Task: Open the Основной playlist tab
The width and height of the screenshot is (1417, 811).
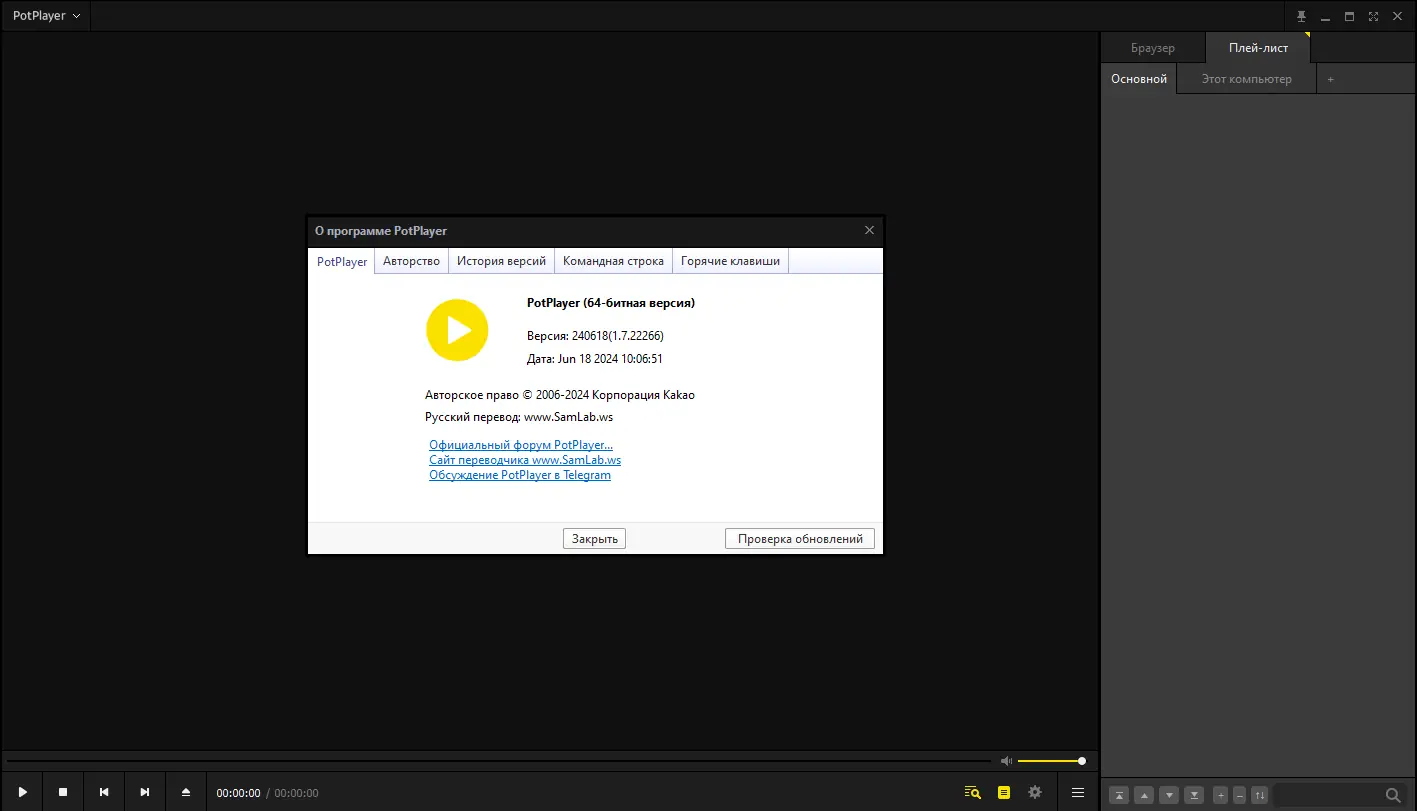Action: coord(1139,79)
